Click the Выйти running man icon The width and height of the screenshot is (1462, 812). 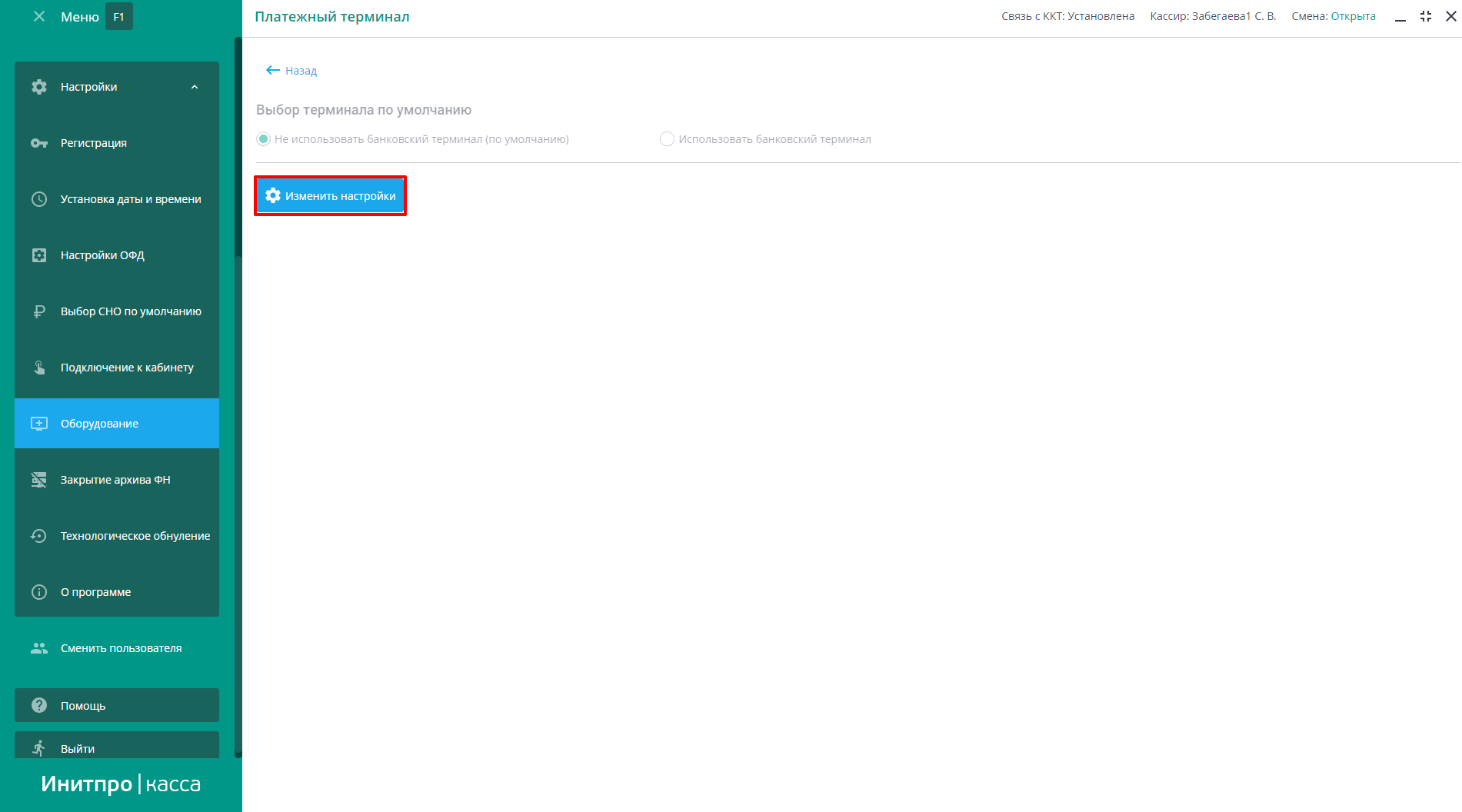pyautogui.click(x=39, y=748)
